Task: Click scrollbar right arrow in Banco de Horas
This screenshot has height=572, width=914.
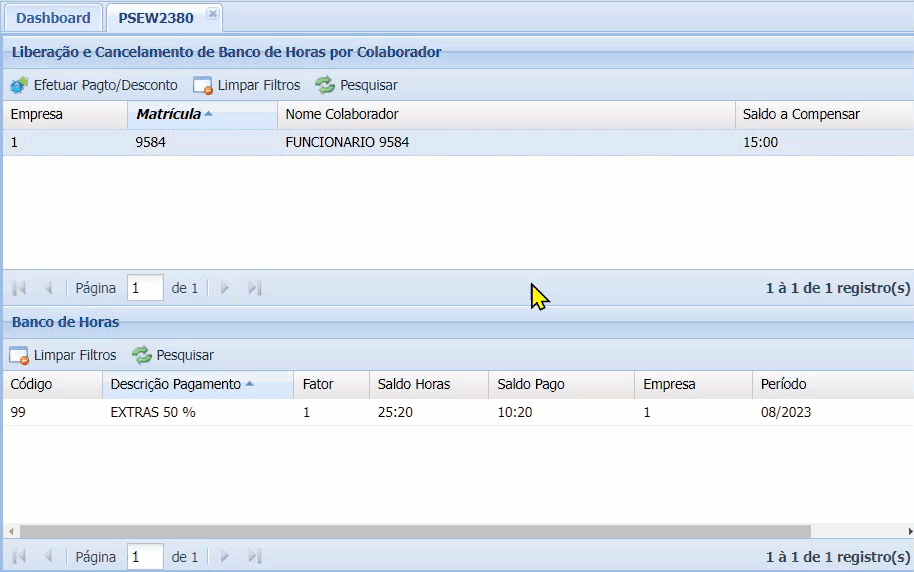Action: (x=909, y=531)
